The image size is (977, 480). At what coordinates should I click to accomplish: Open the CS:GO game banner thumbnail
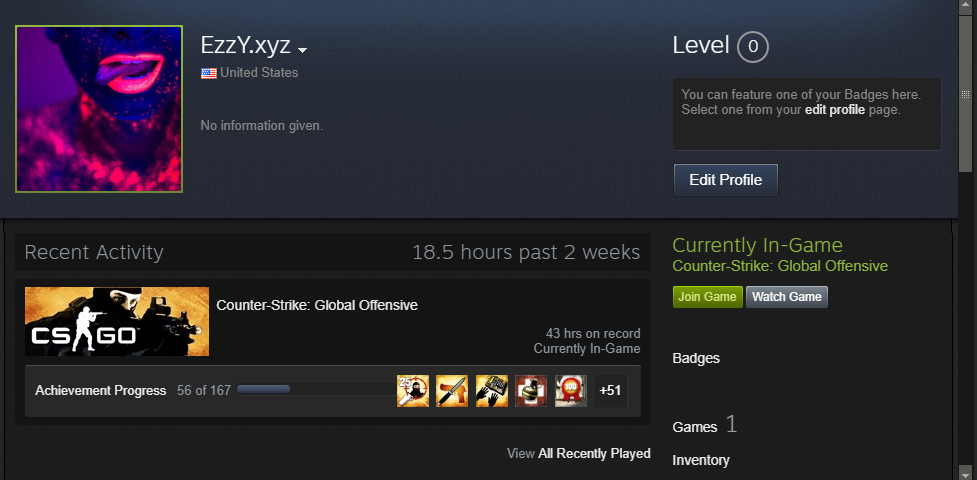coord(117,322)
